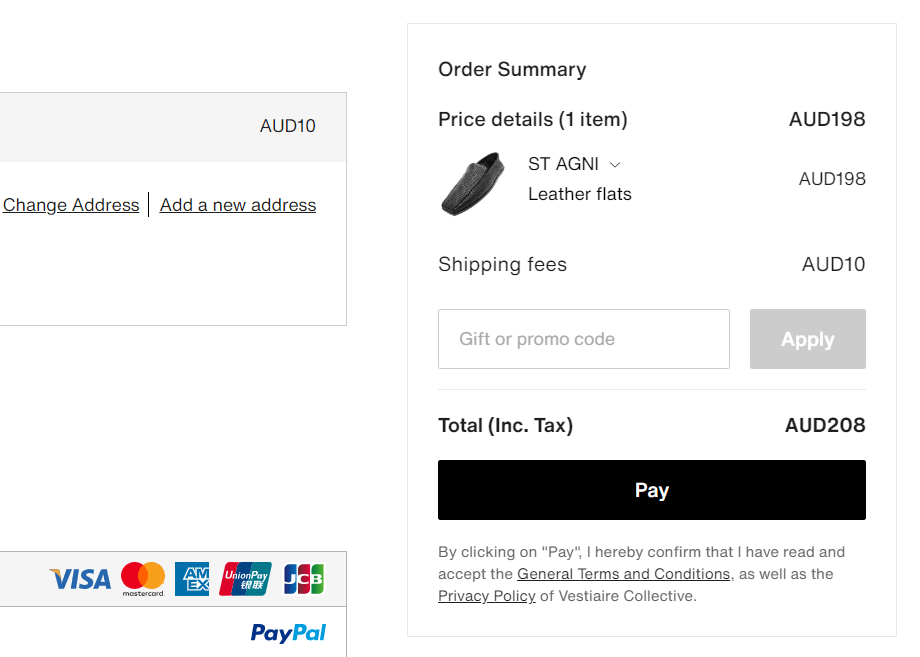920x657 pixels.
Task: Click the Price details heading
Action: [533, 119]
